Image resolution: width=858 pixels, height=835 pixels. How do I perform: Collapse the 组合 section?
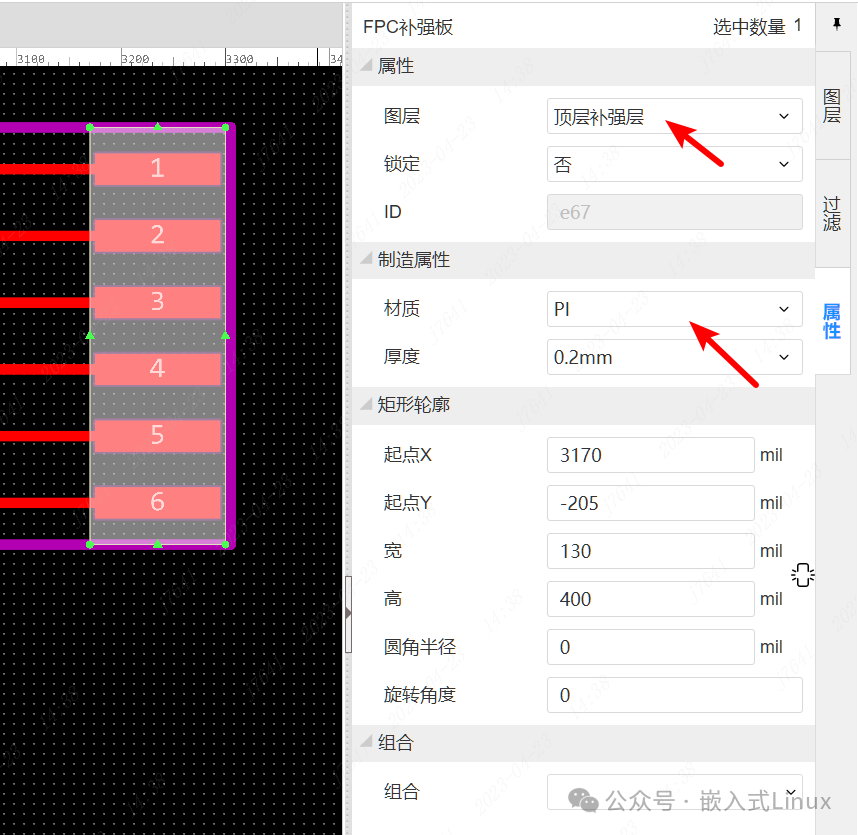366,742
